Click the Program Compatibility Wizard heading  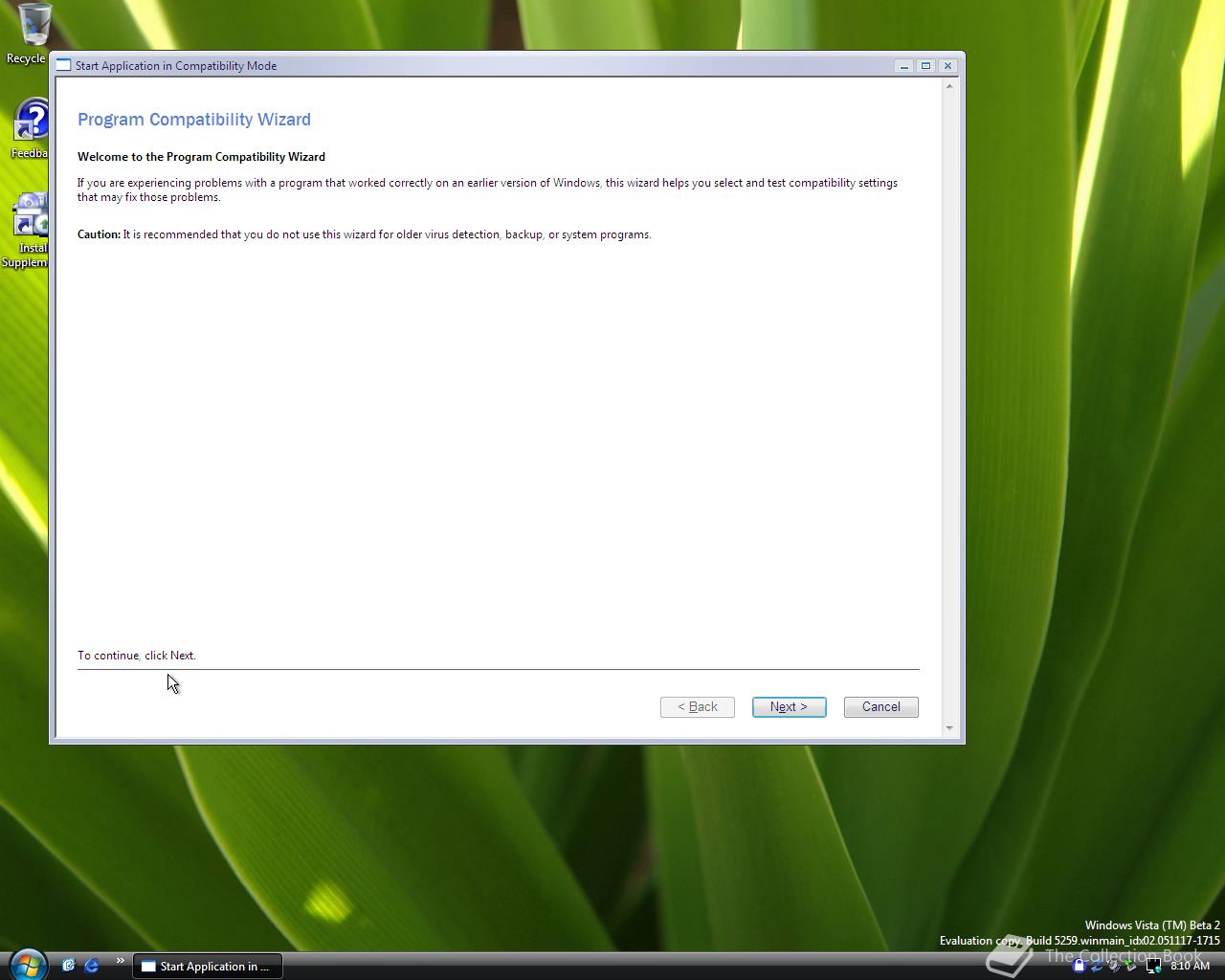pos(194,119)
